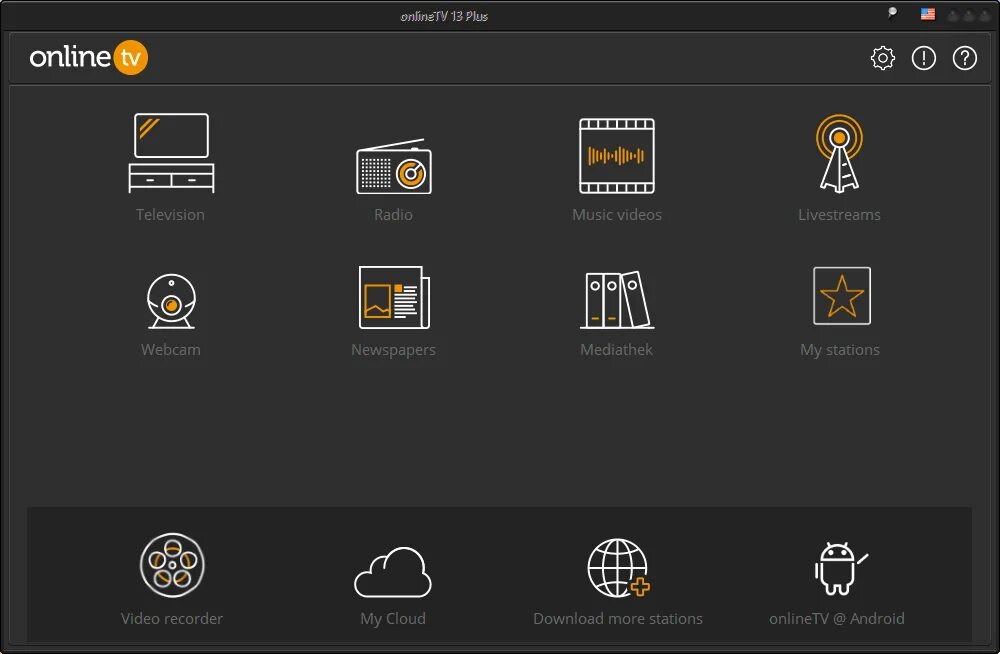
Task: Open settings via the gear icon
Action: [x=883, y=58]
